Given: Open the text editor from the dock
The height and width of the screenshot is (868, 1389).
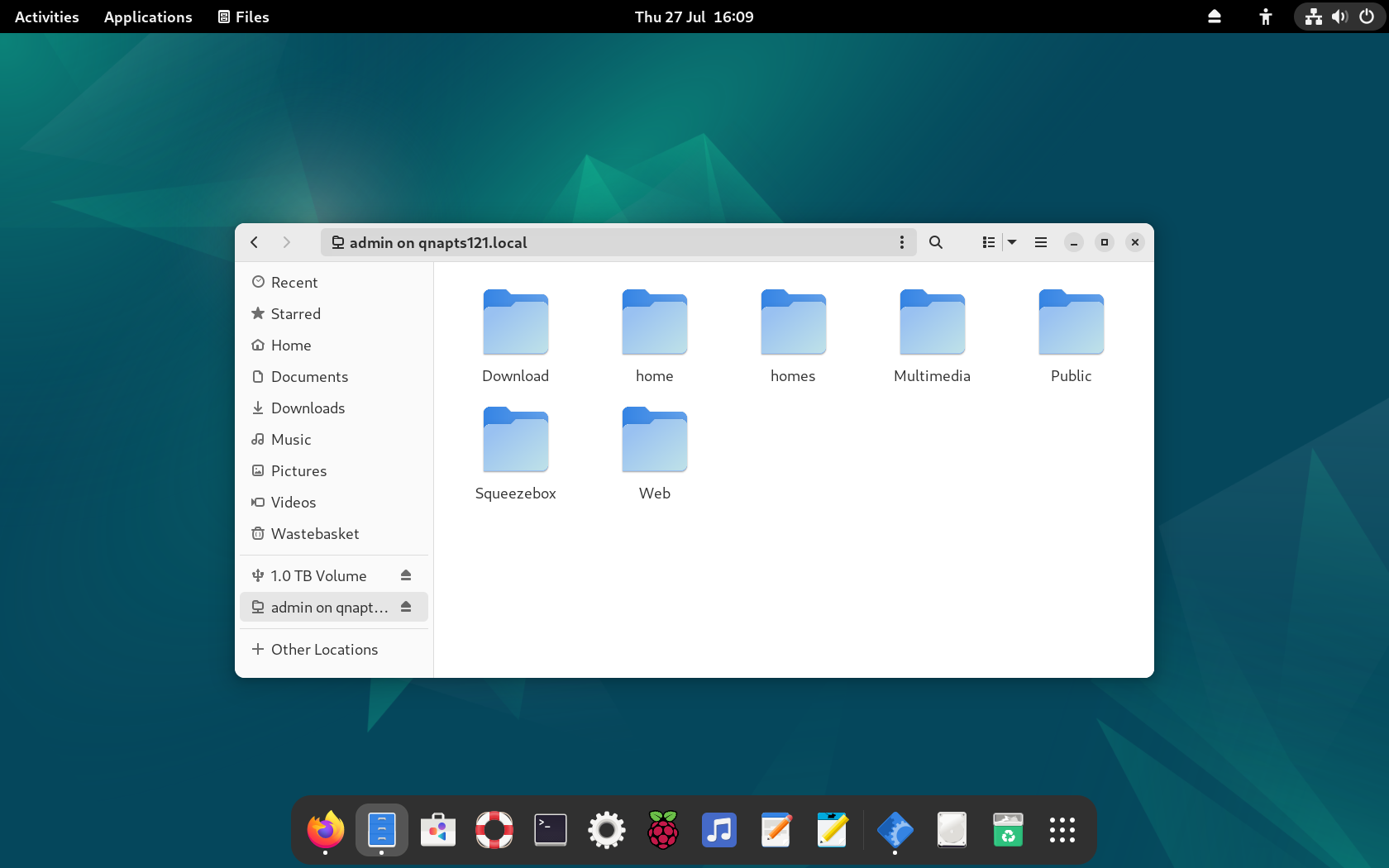Looking at the screenshot, I should pos(776,830).
